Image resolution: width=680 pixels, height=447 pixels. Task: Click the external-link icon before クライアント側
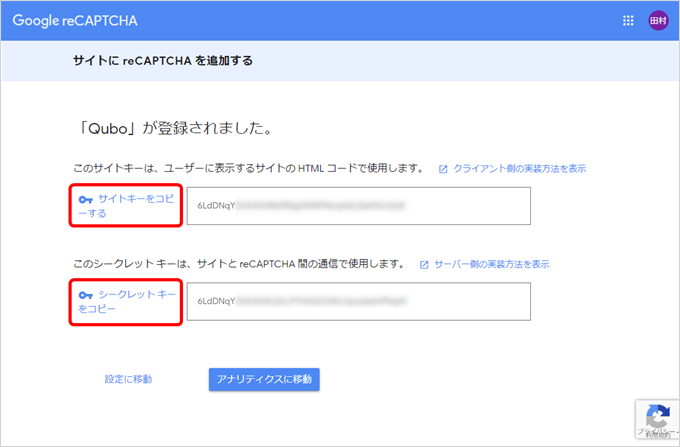[x=443, y=169]
